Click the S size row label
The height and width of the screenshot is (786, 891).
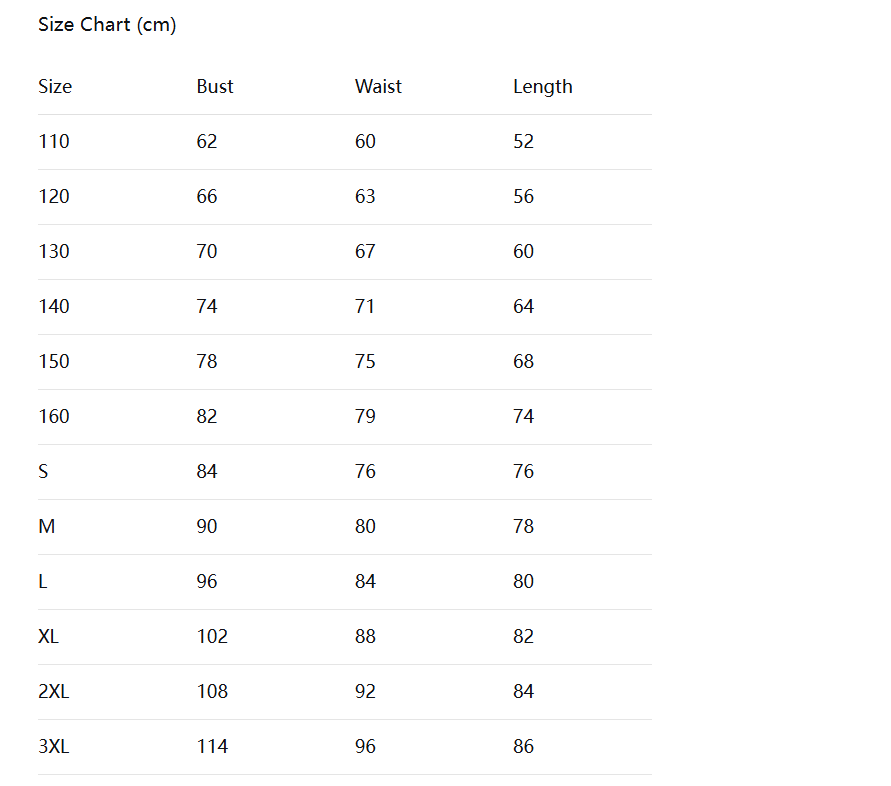click(x=43, y=471)
